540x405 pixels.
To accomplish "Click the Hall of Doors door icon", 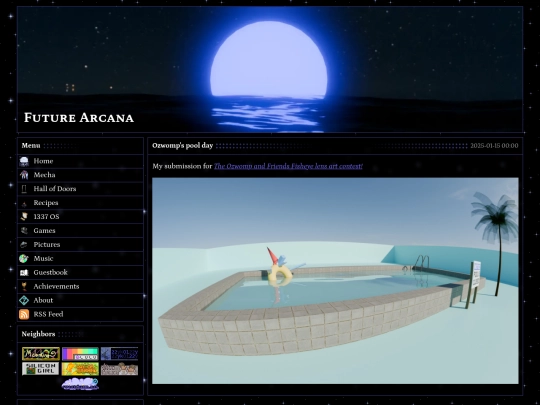I will [24, 189].
